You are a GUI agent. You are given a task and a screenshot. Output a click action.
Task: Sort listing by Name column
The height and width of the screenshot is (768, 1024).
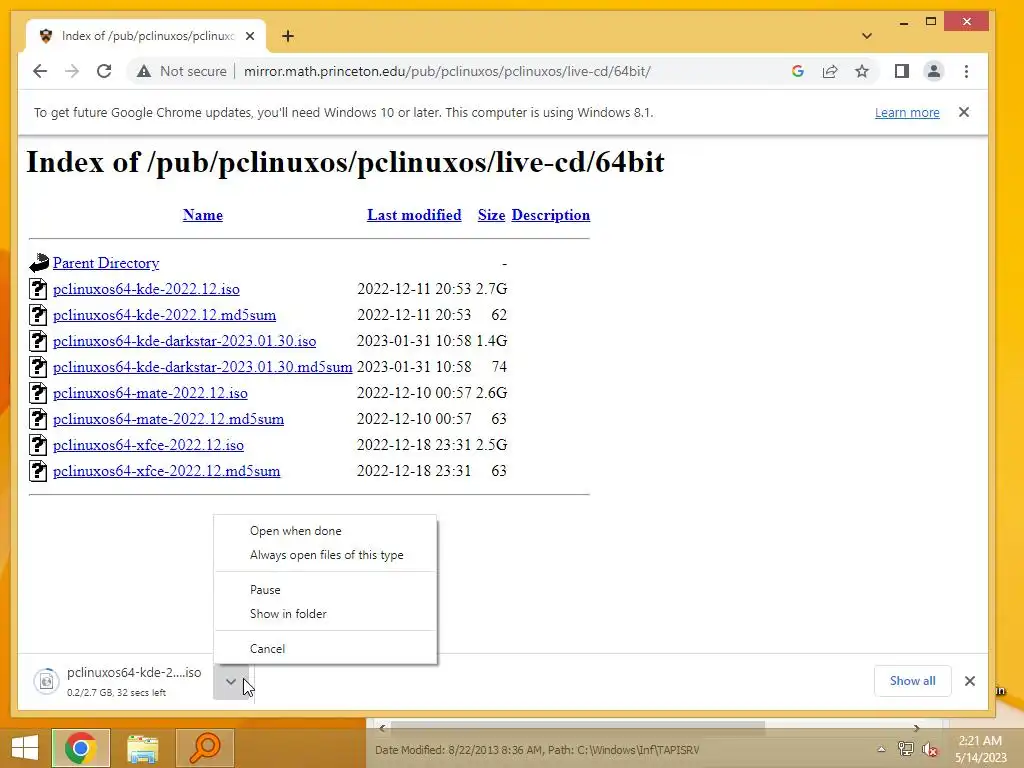tap(202, 215)
